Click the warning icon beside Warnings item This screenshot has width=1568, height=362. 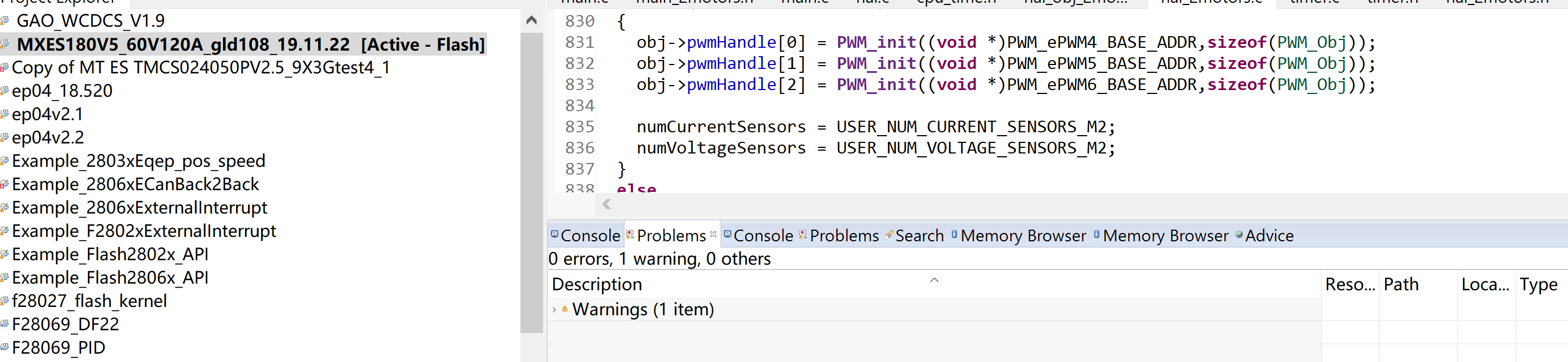point(565,309)
